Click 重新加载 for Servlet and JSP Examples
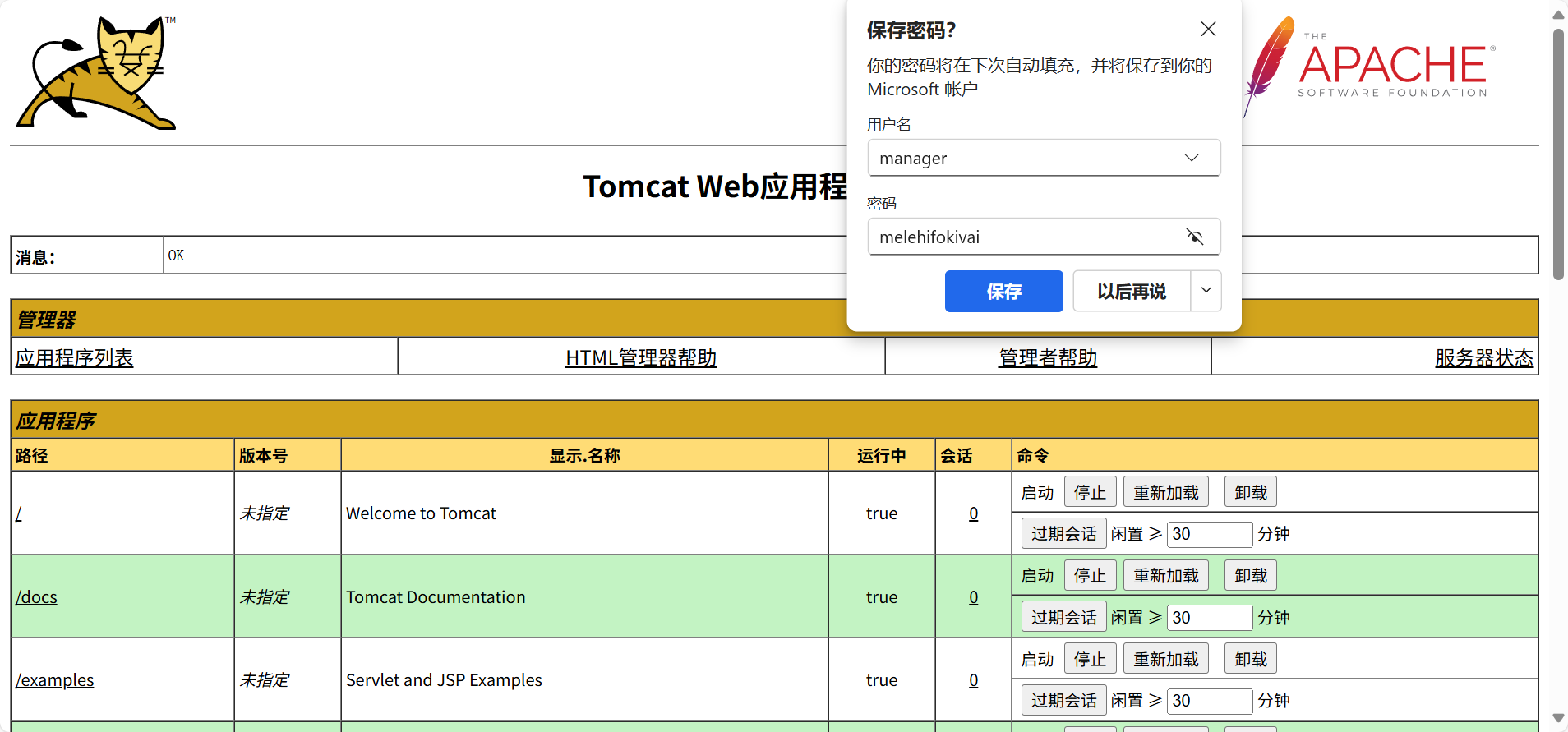1568x732 pixels. pyautogui.click(x=1166, y=659)
